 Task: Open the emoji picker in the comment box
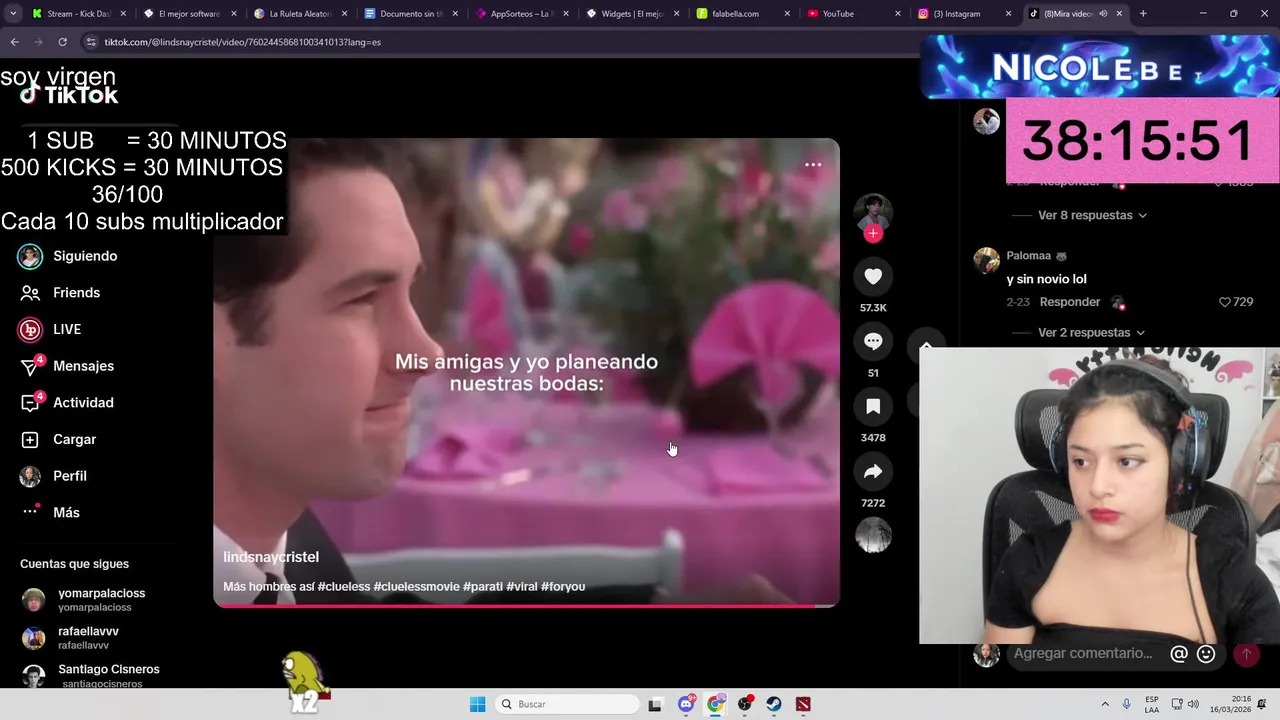coord(1206,654)
